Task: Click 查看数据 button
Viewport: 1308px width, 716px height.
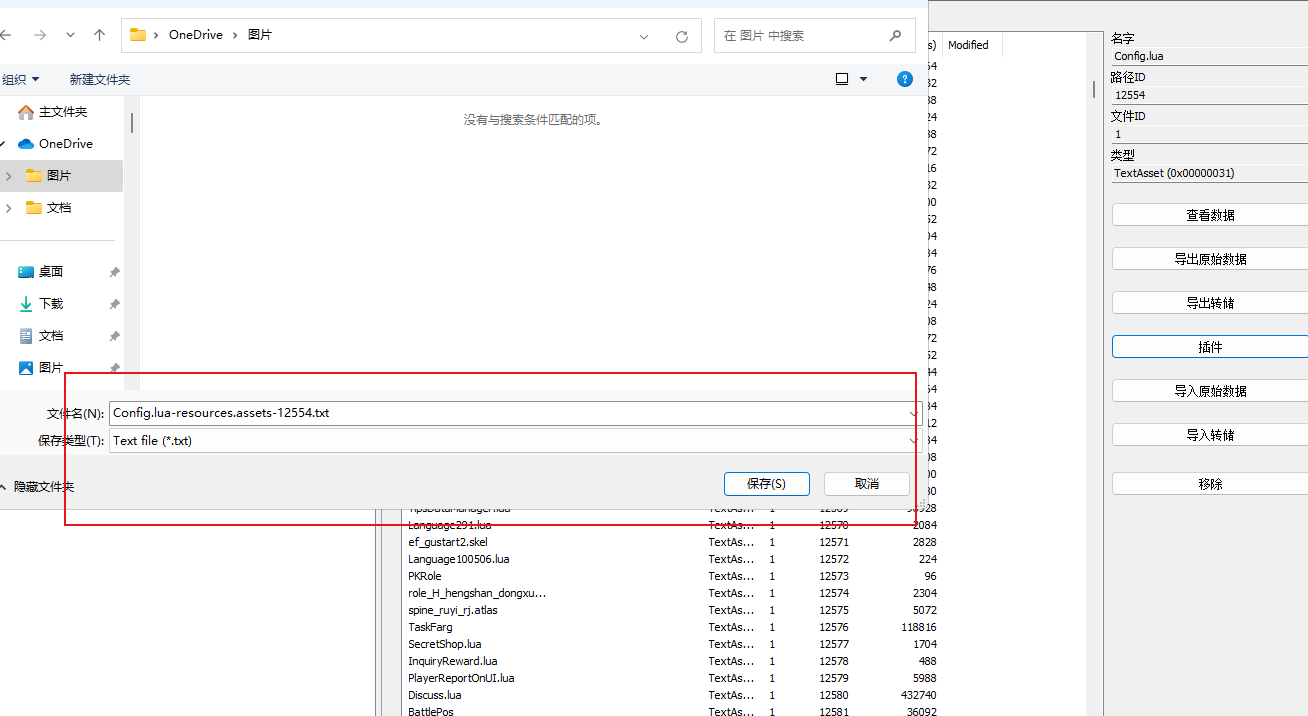Action: point(1210,215)
